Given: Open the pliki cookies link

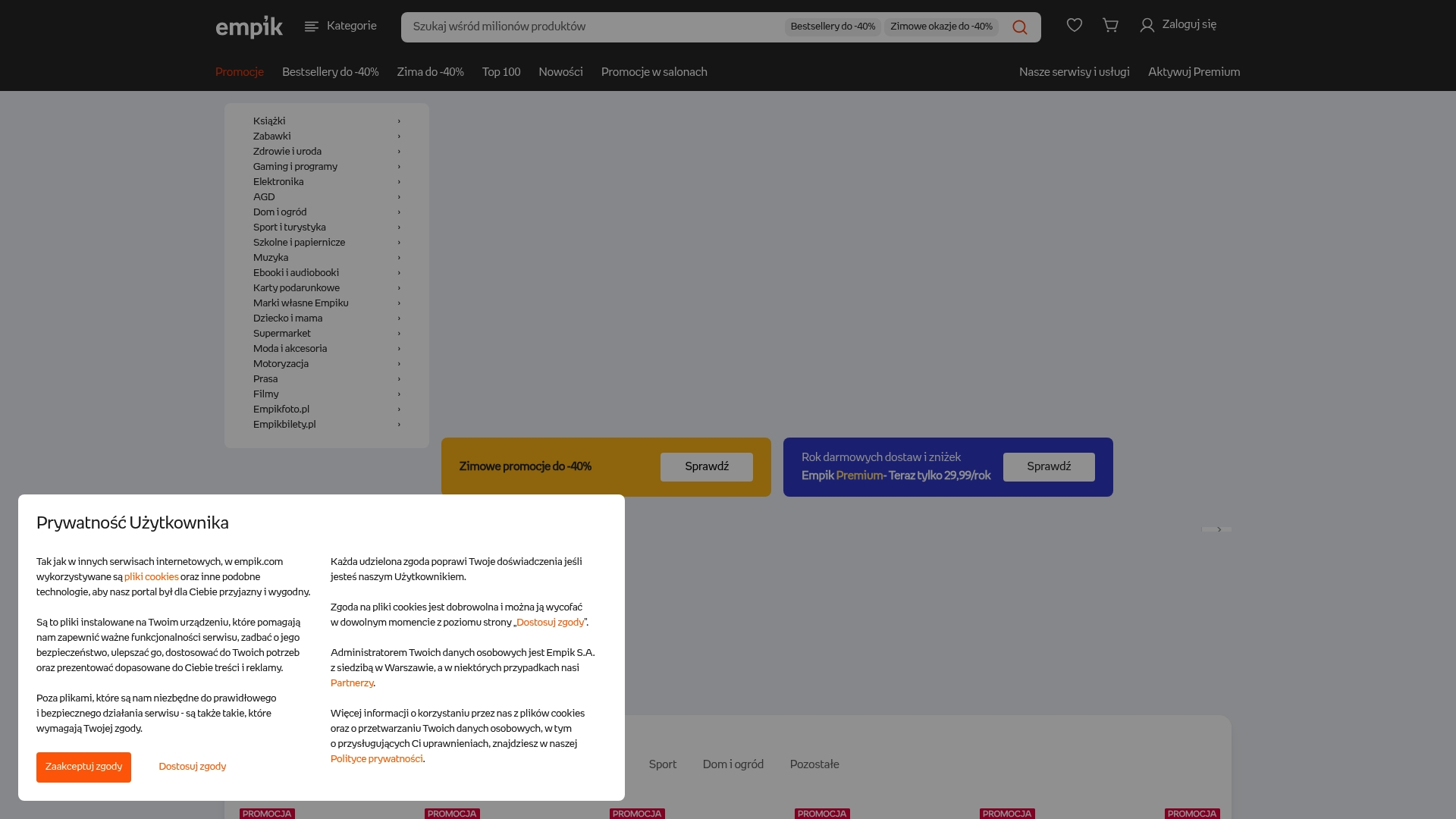Looking at the screenshot, I should pos(151,576).
